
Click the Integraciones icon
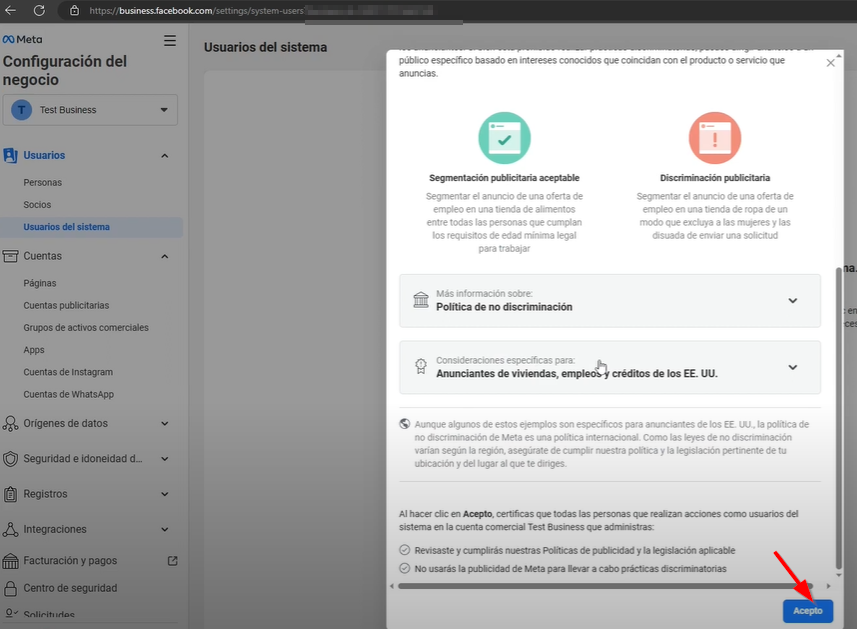click(10, 529)
